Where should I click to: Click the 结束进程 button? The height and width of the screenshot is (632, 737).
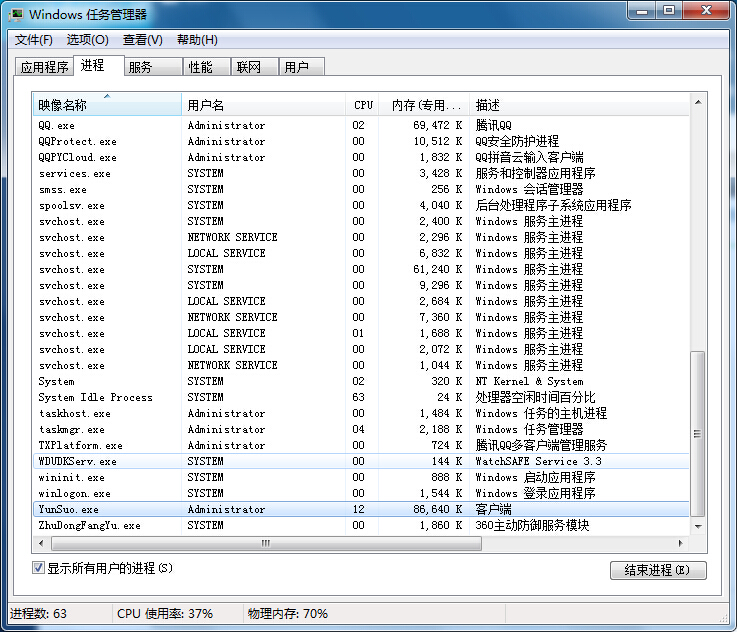tap(657, 570)
